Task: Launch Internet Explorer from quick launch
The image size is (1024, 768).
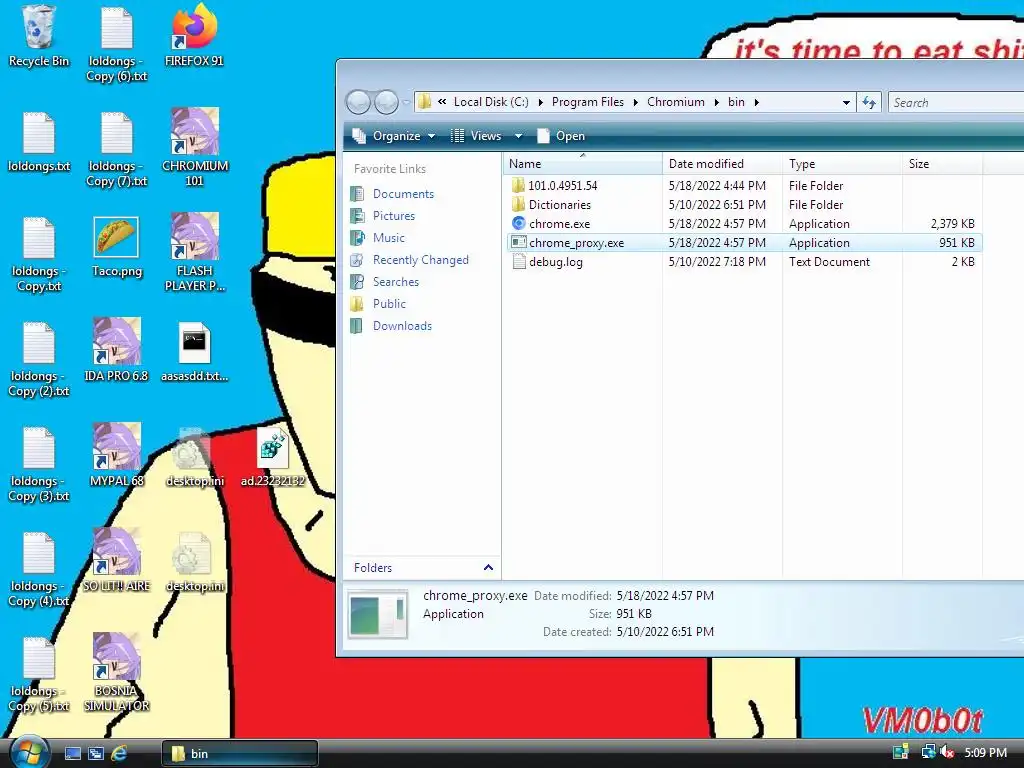Action: 119,753
